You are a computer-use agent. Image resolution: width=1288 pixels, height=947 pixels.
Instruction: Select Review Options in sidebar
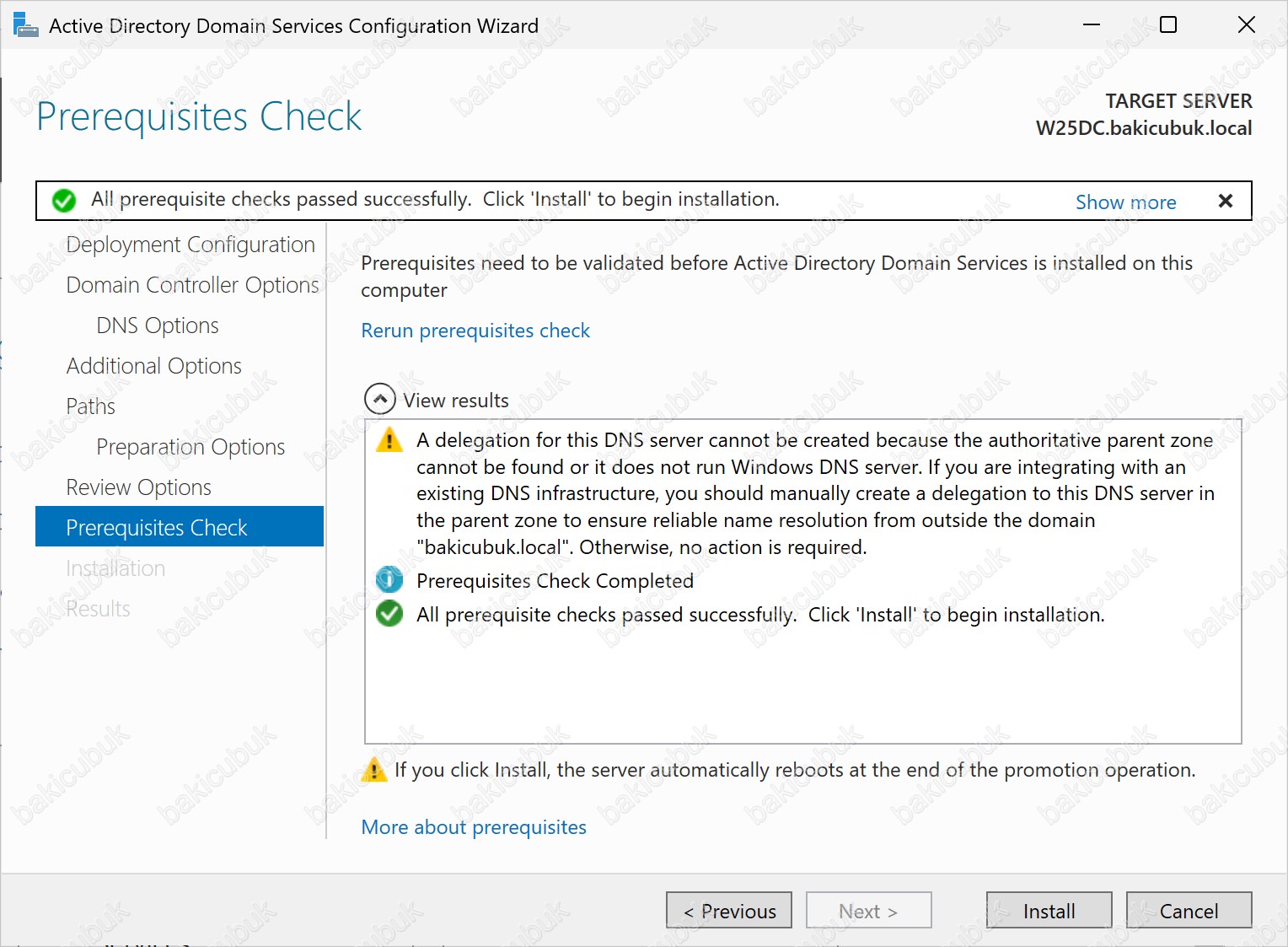(139, 487)
